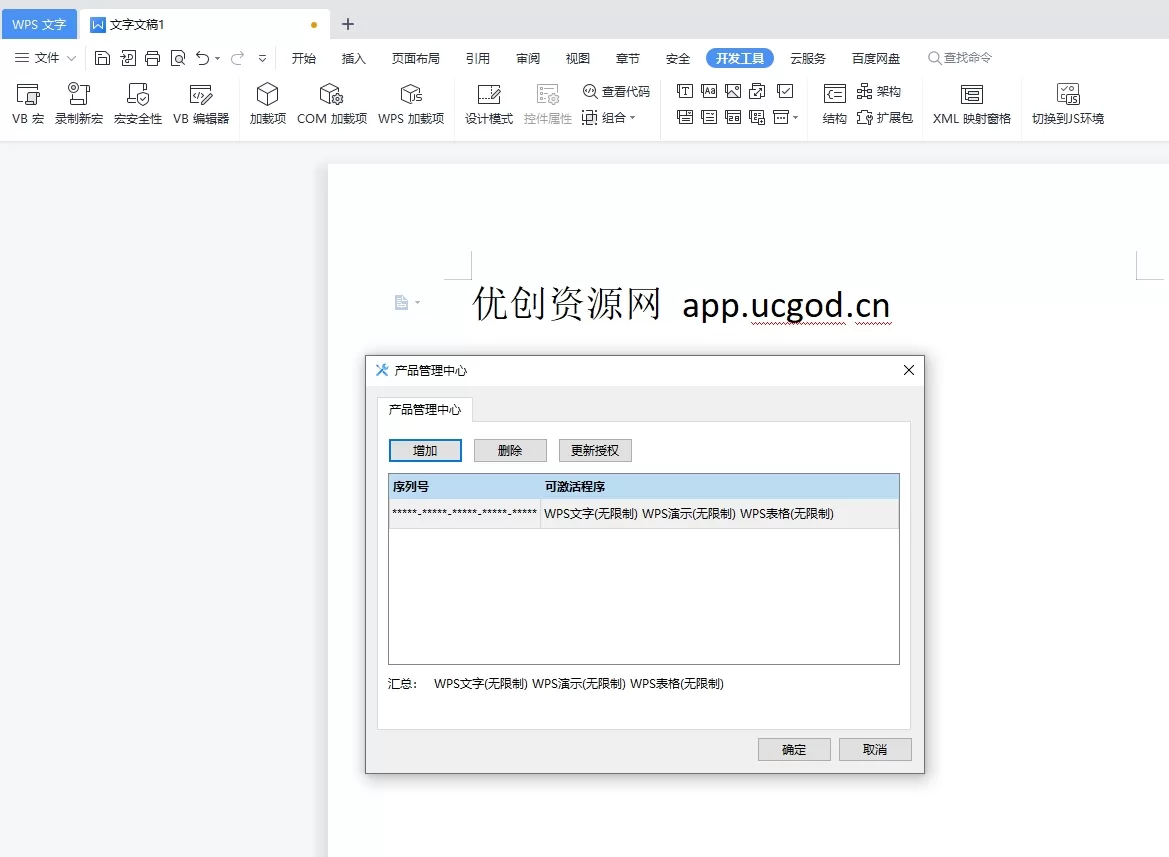This screenshot has width=1169, height=857.
Task: Insert a date picker content control
Action: point(733,117)
